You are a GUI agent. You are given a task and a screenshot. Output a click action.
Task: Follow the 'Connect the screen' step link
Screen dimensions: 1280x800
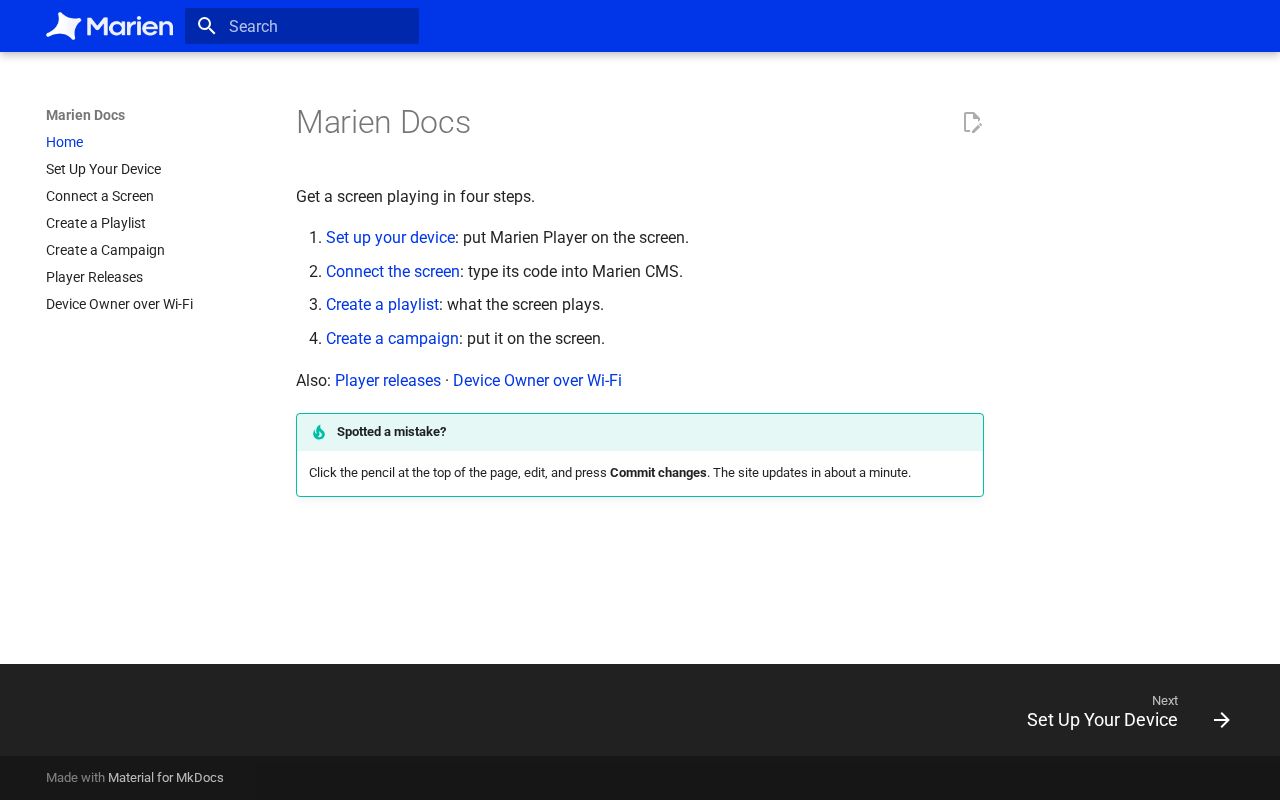tap(393, 272)
